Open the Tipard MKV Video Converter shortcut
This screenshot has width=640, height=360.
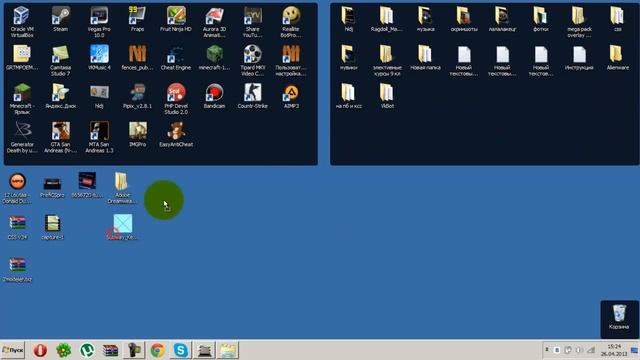coord(253,55)
